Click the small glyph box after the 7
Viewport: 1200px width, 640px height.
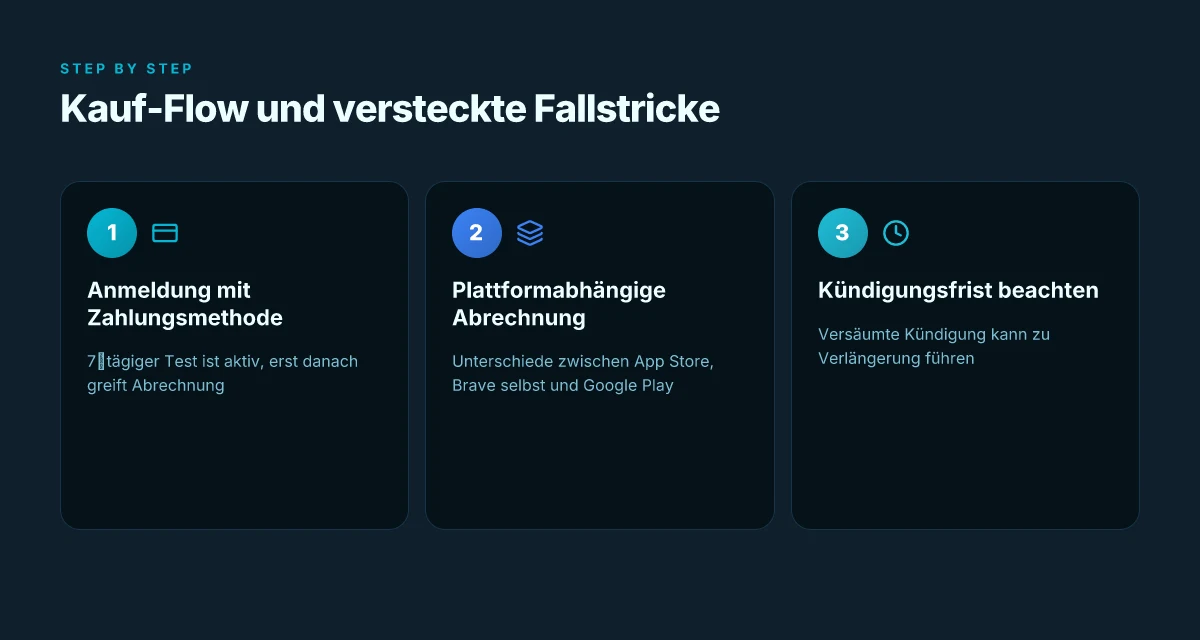(101, 361)
